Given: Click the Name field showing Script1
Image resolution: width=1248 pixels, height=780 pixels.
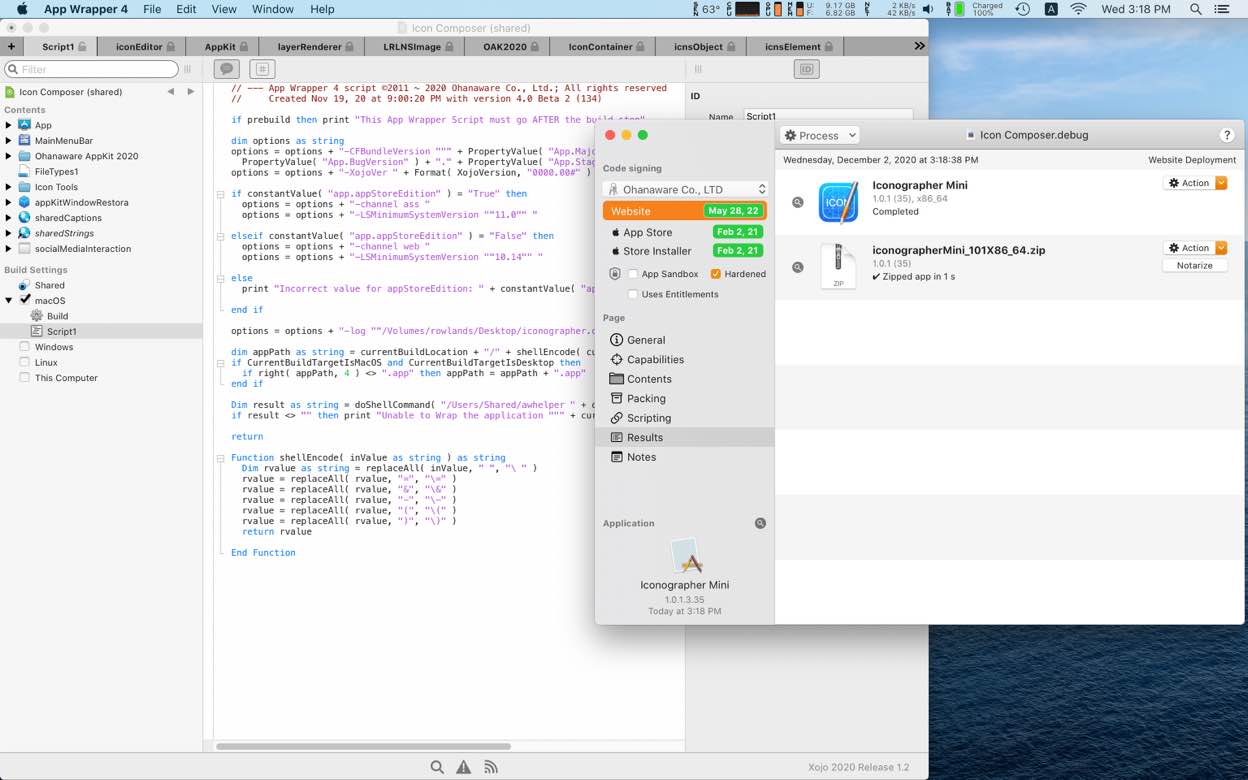Looking at the screenshot, I should click(x=827, y=116).
